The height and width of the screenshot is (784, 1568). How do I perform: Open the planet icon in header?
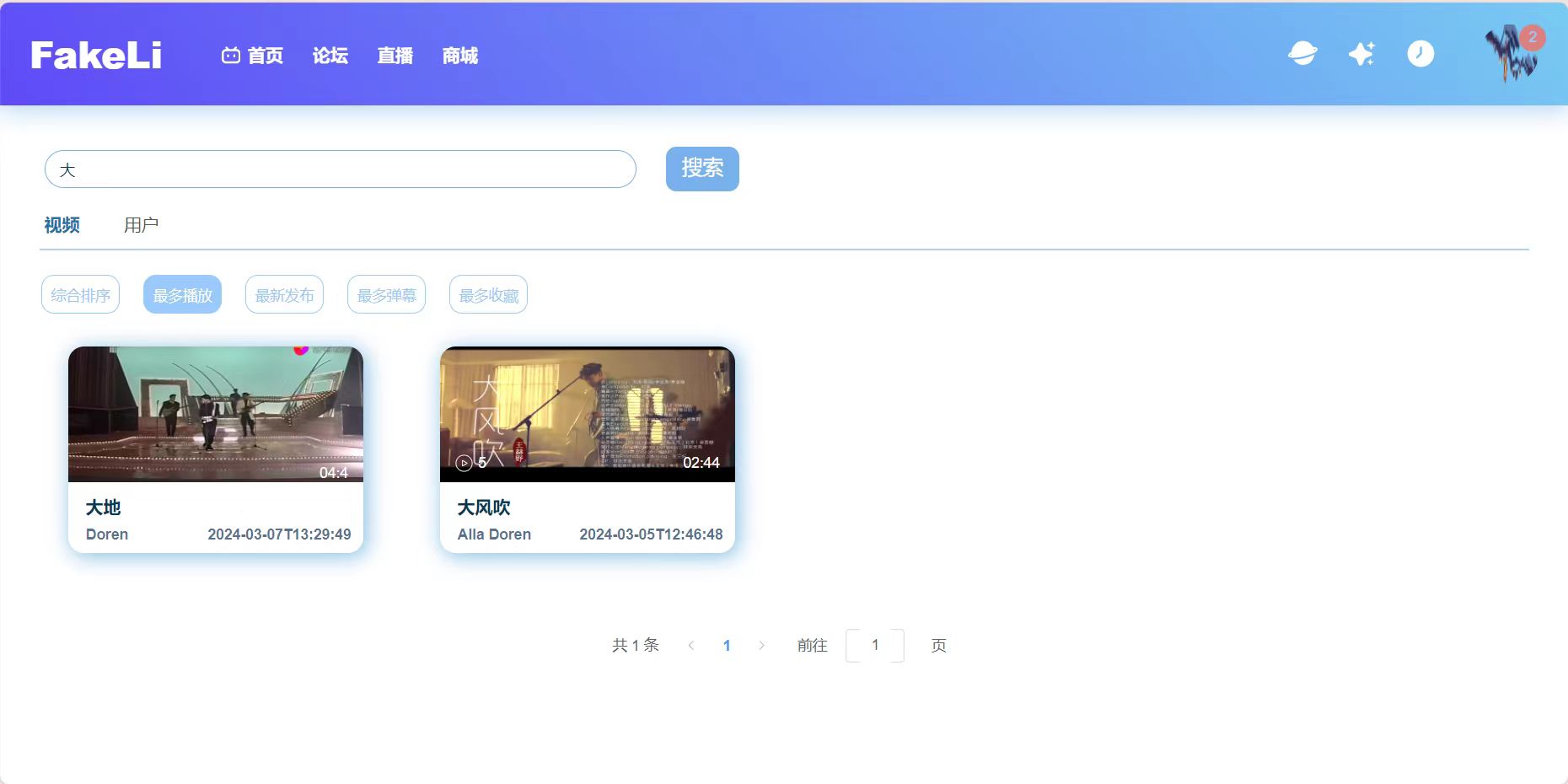[x=1302, y=54]
